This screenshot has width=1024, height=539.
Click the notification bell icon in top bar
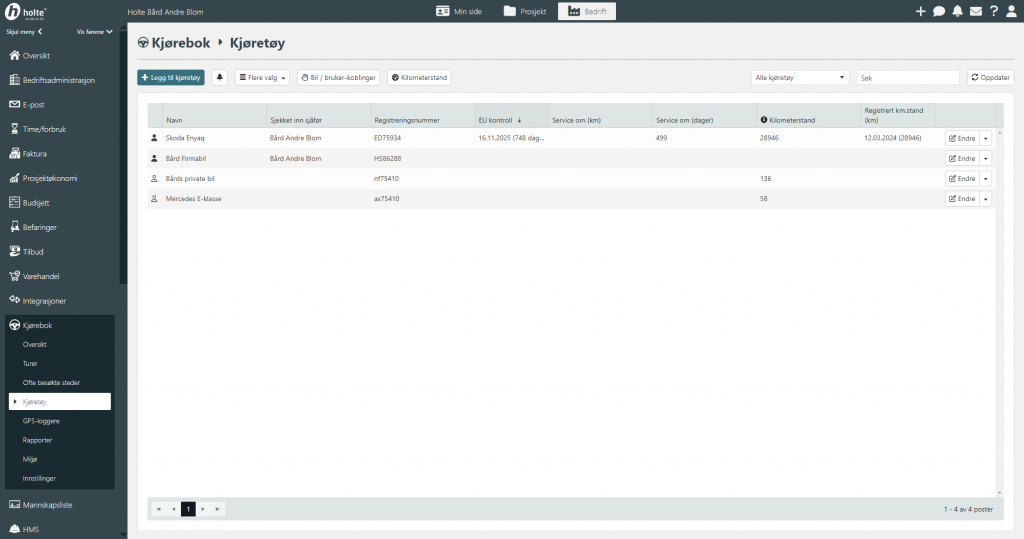(957, 11)
